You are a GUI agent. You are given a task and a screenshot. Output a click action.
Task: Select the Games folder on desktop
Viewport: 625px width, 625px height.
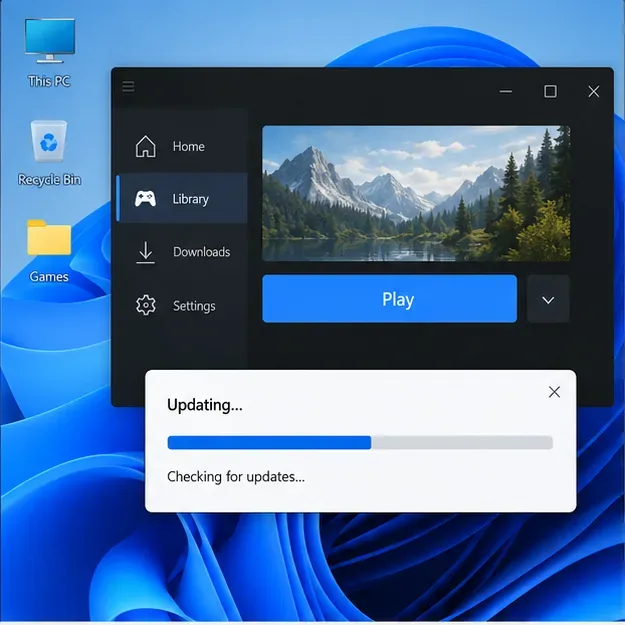pyautogui.click(x=49, y=251)
